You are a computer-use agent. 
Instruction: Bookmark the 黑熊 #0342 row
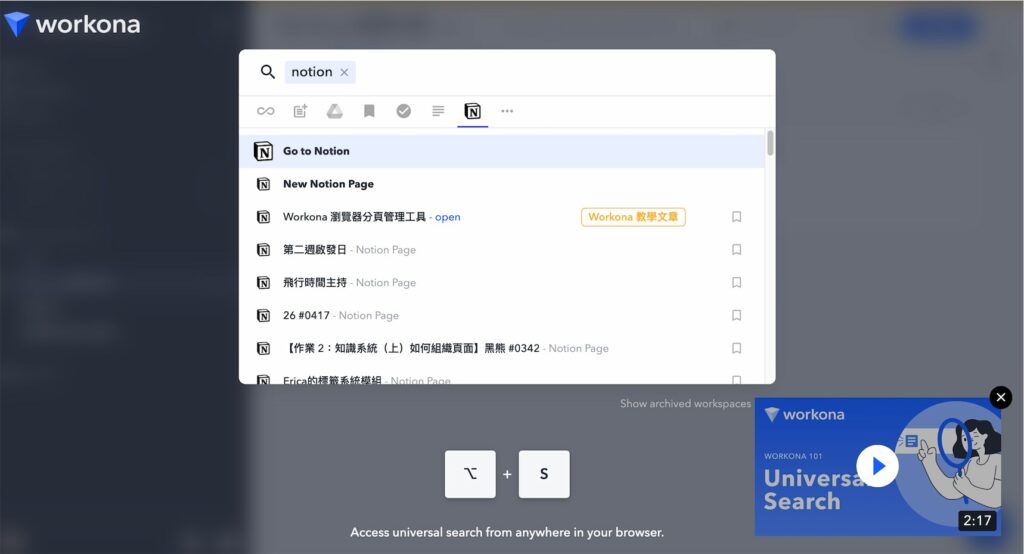point(737,348)
